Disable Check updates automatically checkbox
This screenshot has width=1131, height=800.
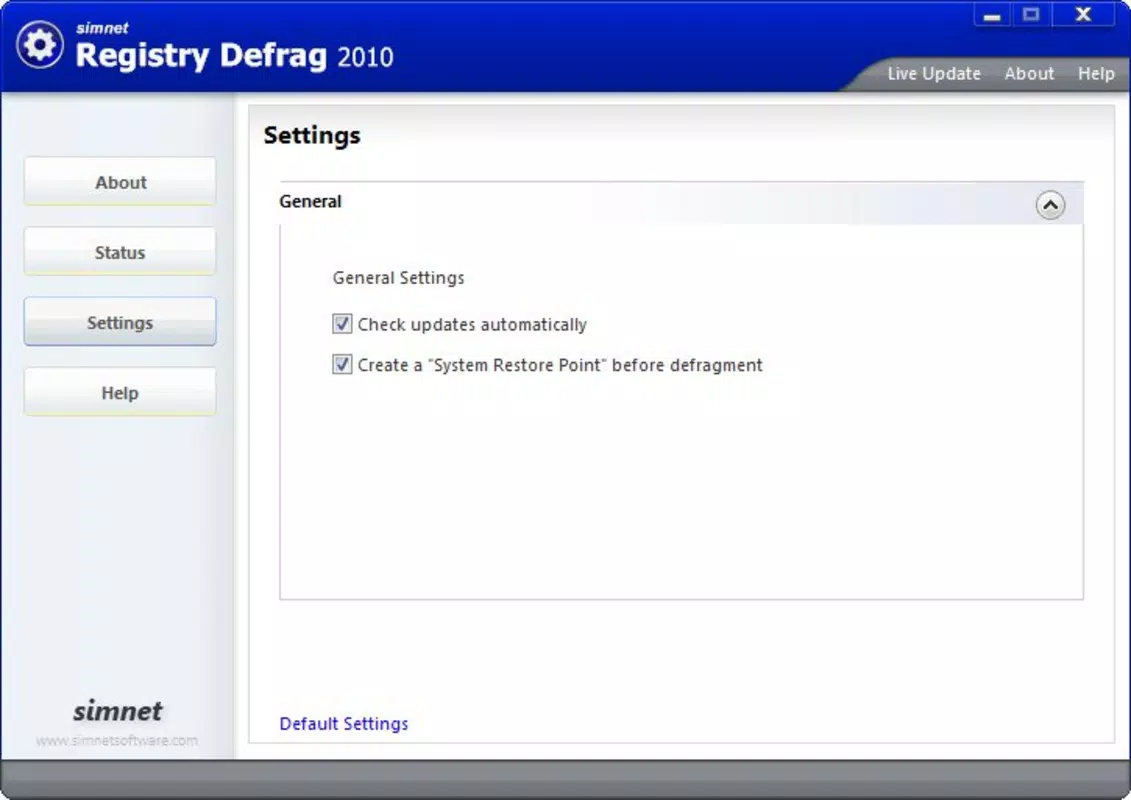coord(342,324)
